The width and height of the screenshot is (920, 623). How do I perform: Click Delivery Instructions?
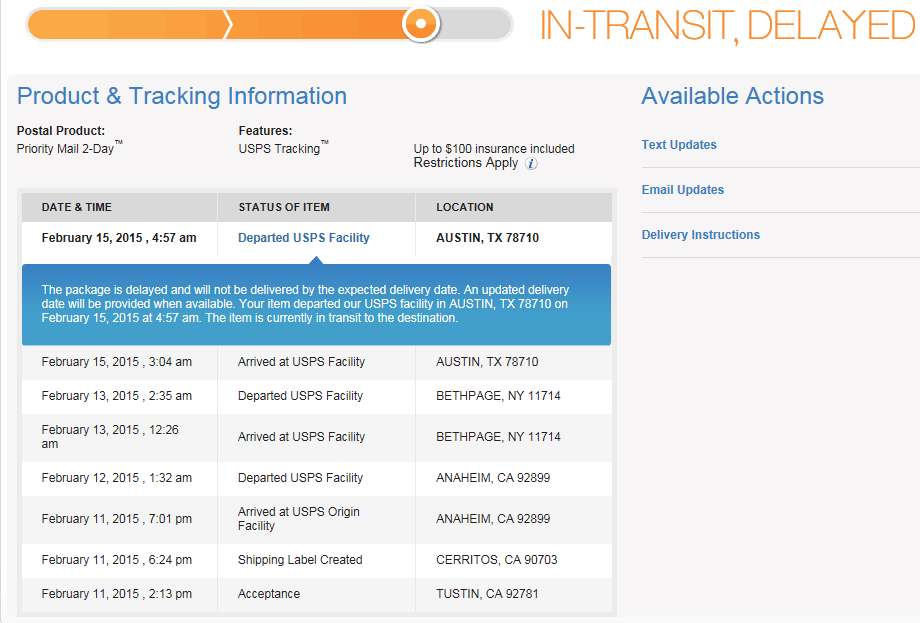pyautogui.click(x=702, y=234)
